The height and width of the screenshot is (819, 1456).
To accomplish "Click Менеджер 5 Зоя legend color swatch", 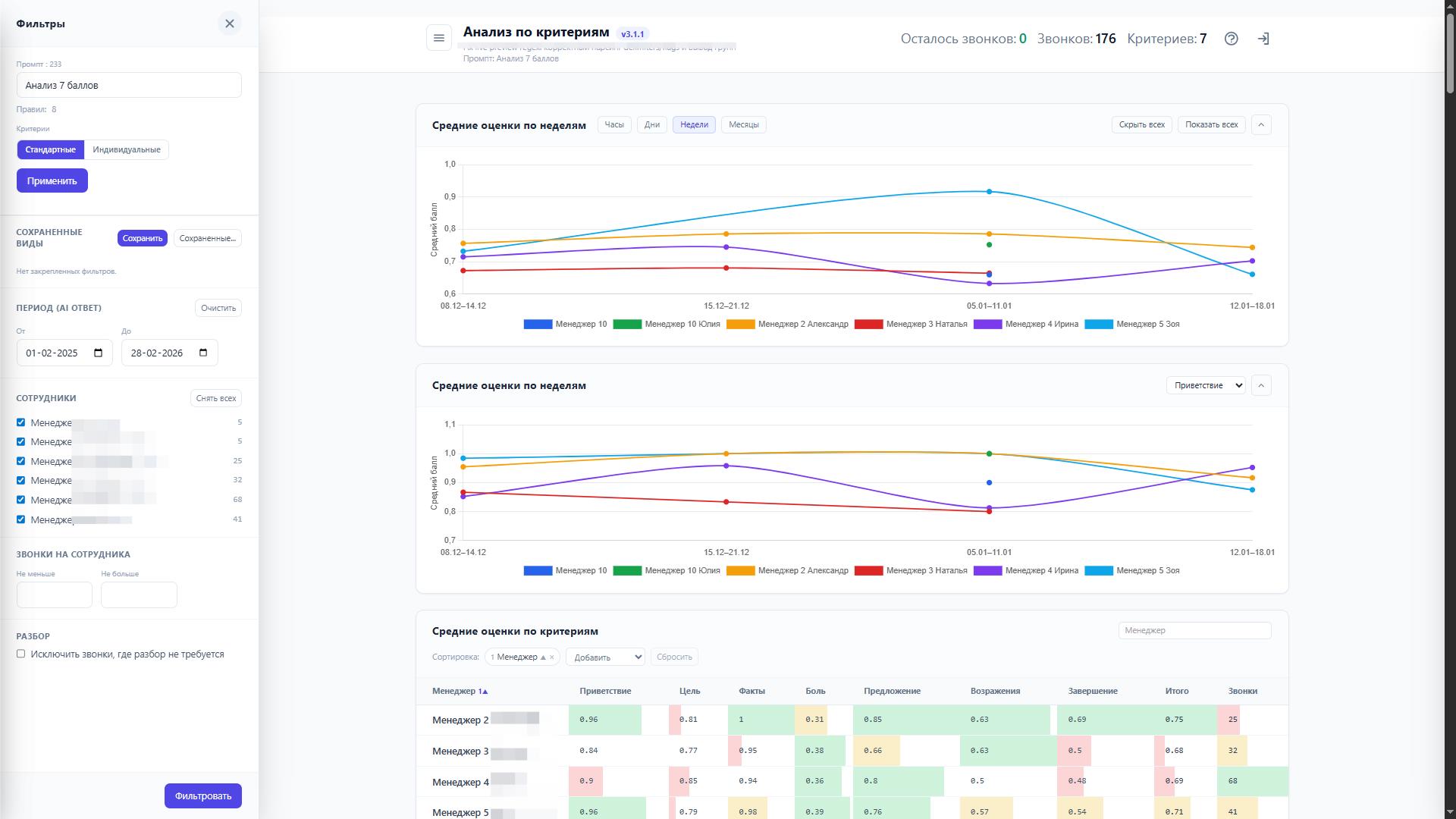I will click(1098, 325).
